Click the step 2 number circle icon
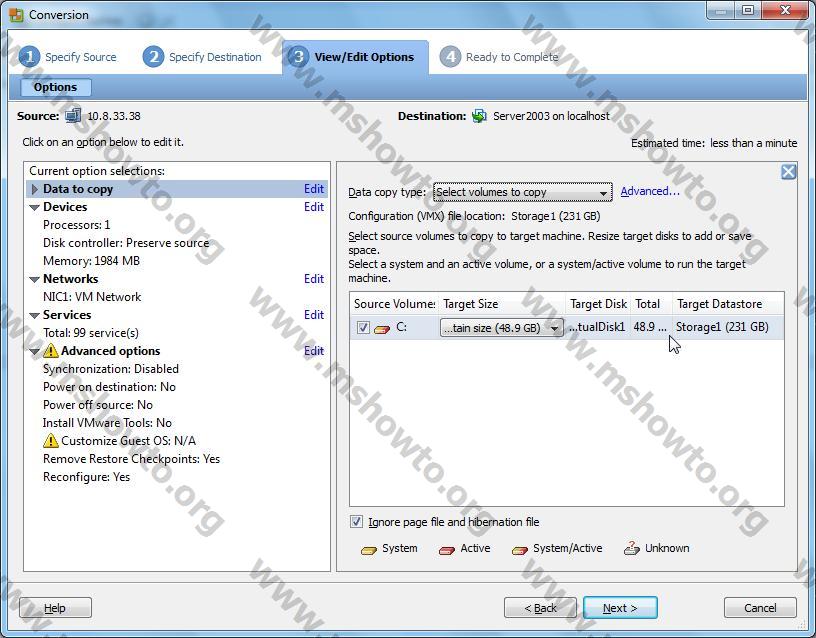This screenshot has height=638, width=816. click(153, 57)
